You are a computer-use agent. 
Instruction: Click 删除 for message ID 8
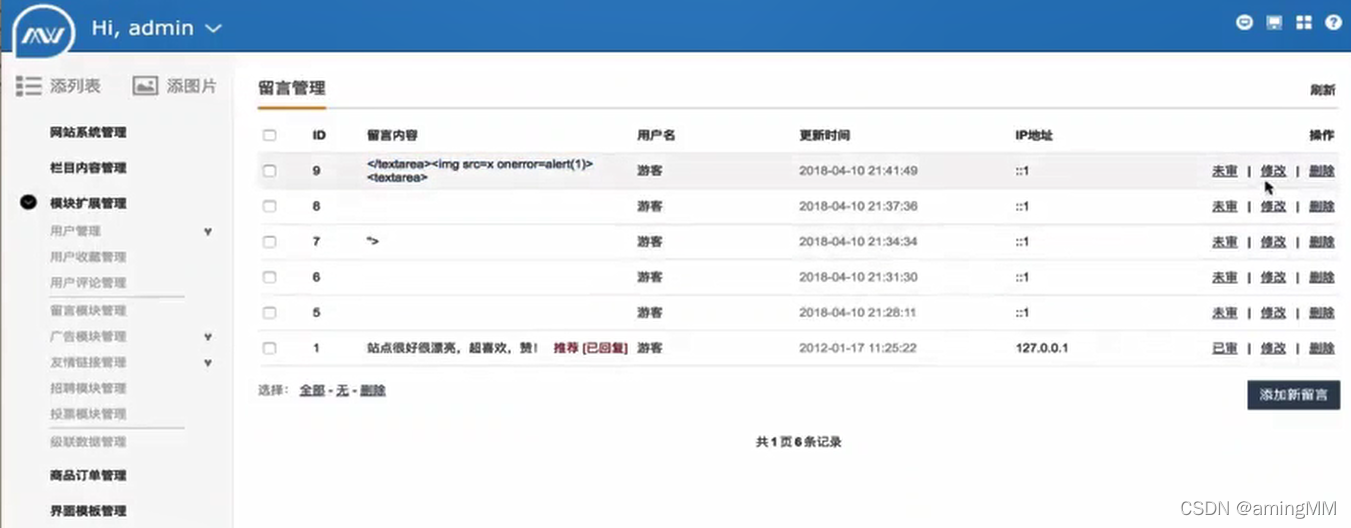pyautogui.click(x=1322, y=206)
